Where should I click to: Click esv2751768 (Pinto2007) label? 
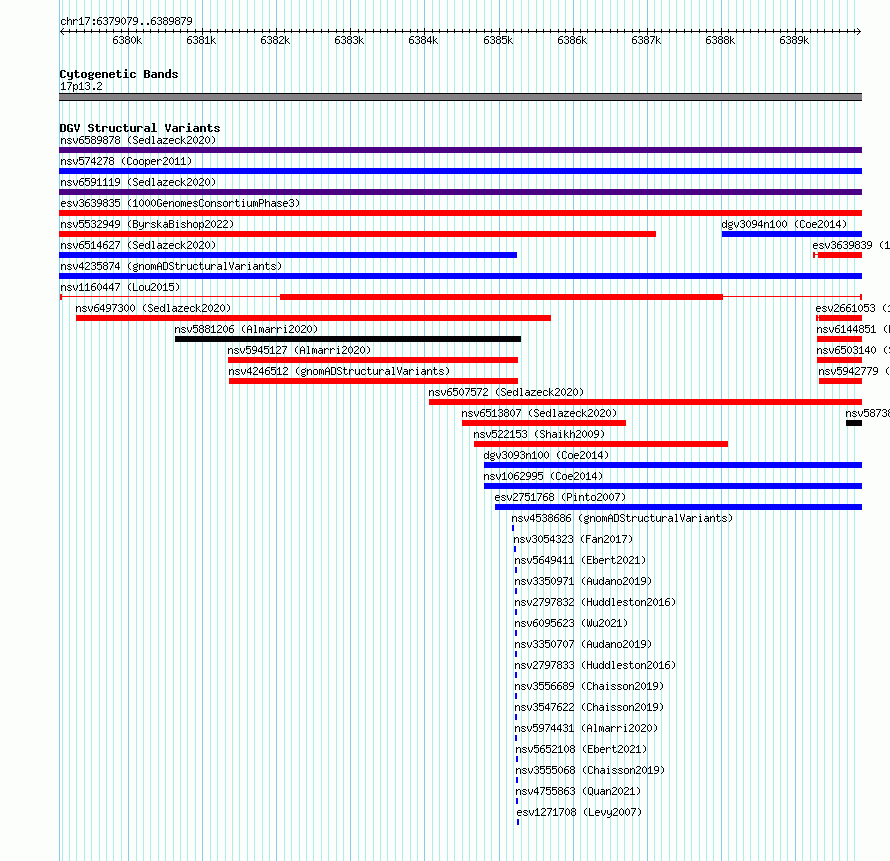pyautogui.click(x=560, y=497)
